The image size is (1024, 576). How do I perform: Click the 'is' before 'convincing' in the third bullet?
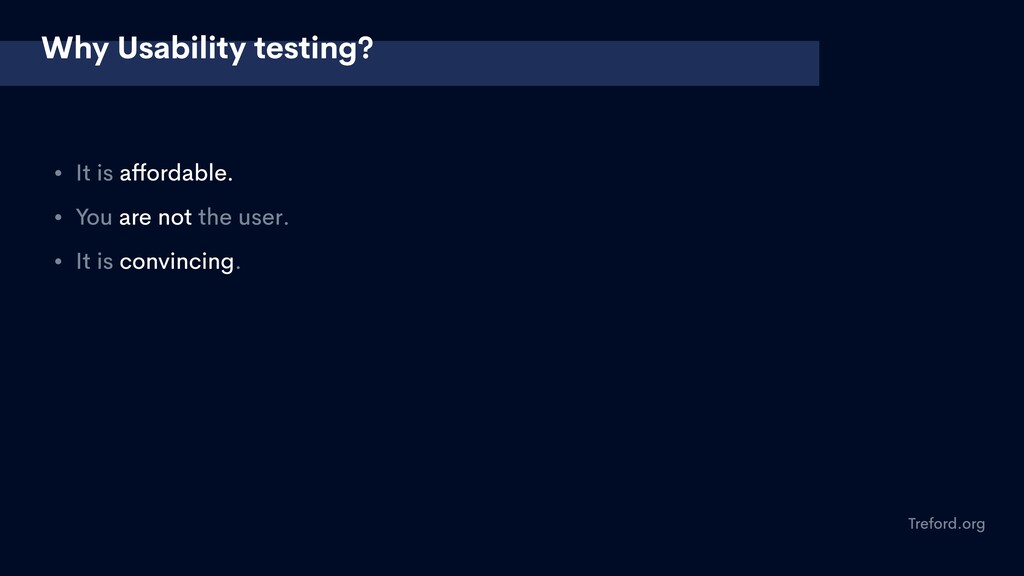pyautogui.click(x=105, y=261)
